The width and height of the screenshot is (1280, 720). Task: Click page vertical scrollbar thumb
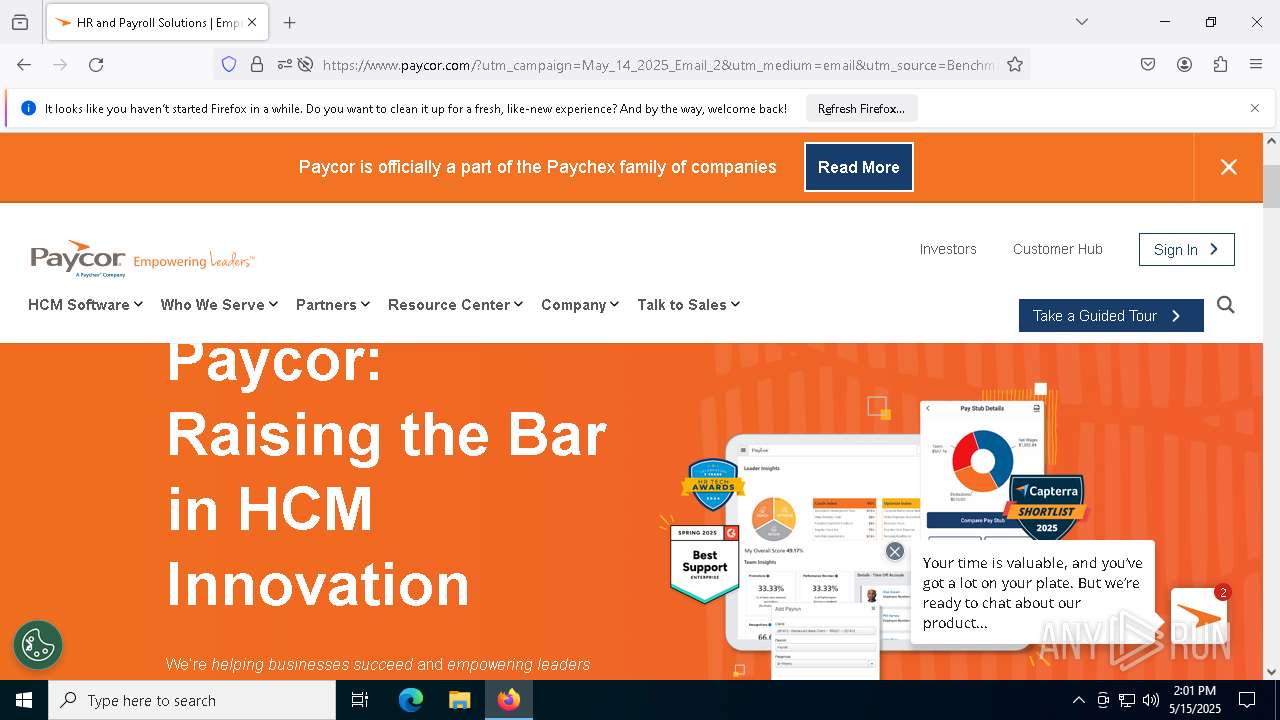coord(1271,187)
